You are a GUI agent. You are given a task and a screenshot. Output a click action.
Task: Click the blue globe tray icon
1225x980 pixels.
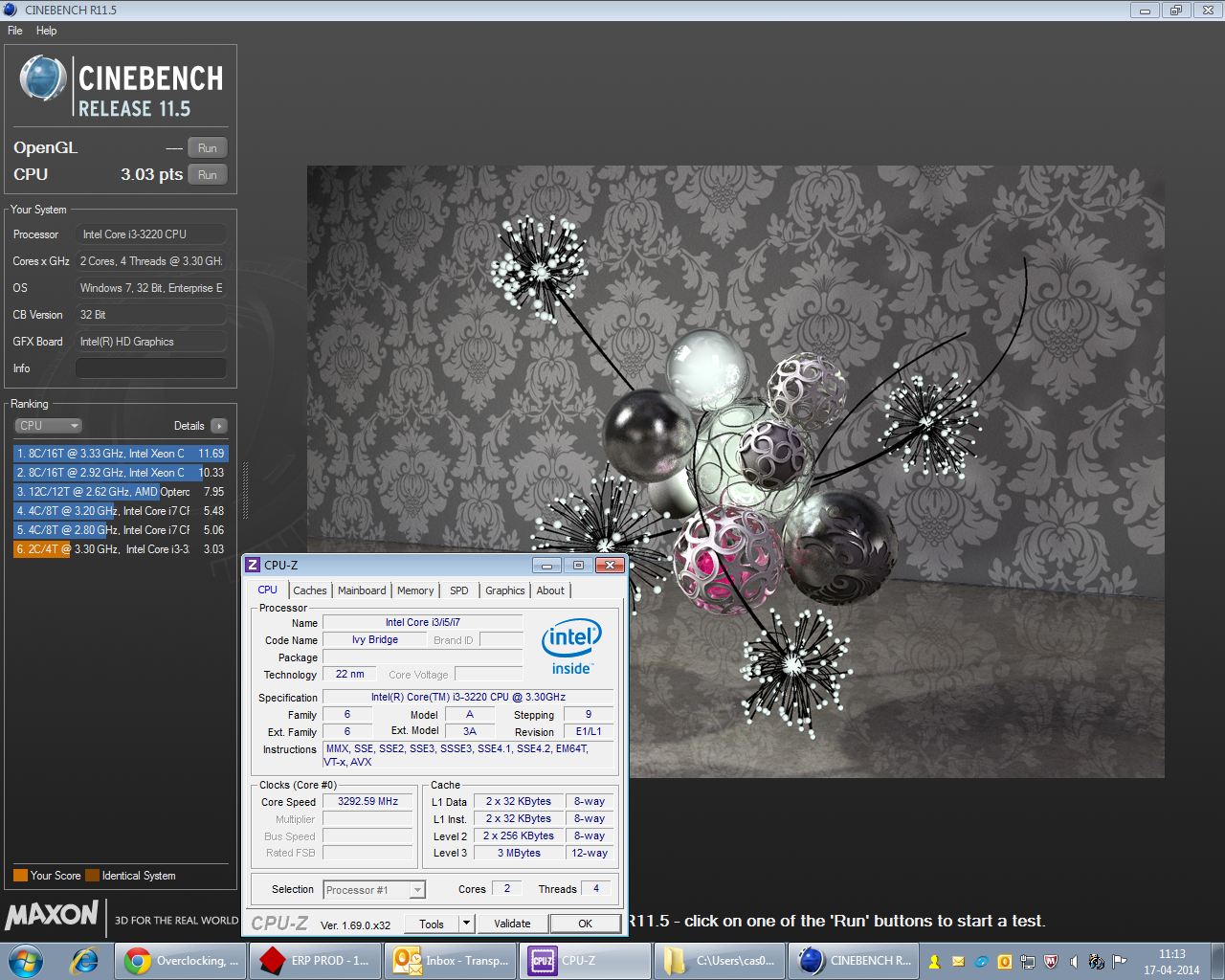981,962
